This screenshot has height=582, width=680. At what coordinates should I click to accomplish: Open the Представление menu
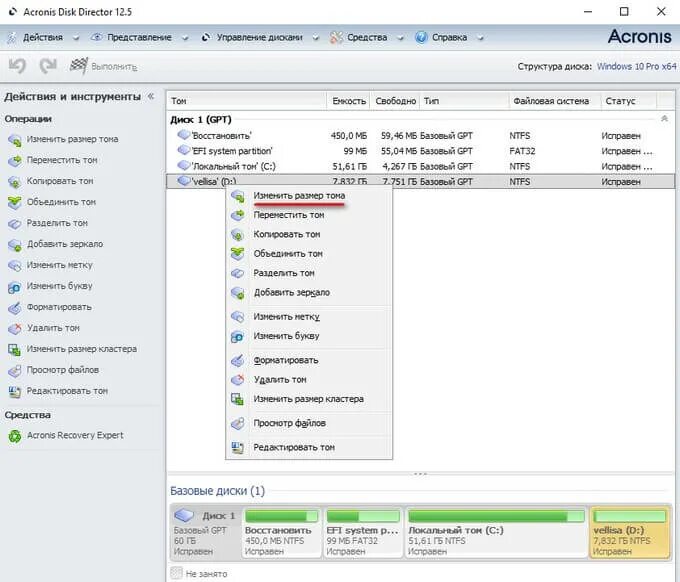pos(139,38)
